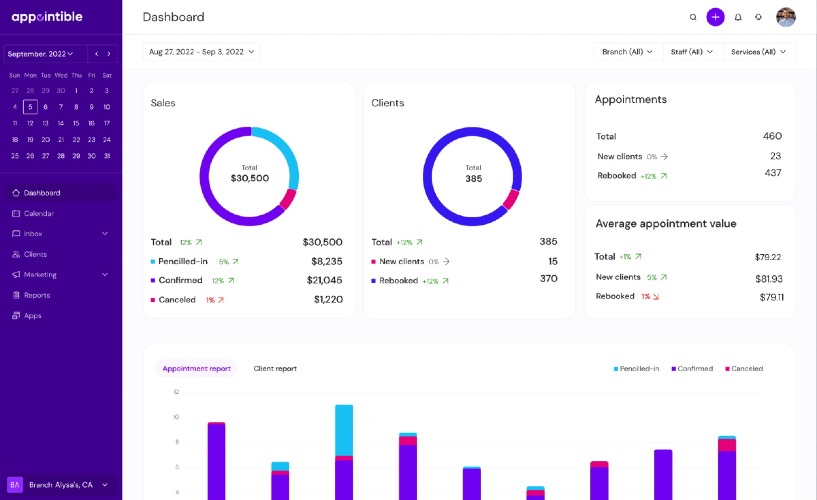Toggle the Canceled legend swatch in chart
Image resolution: width=817 pixels, height=500 pixels.
click(x=727, y=369)
